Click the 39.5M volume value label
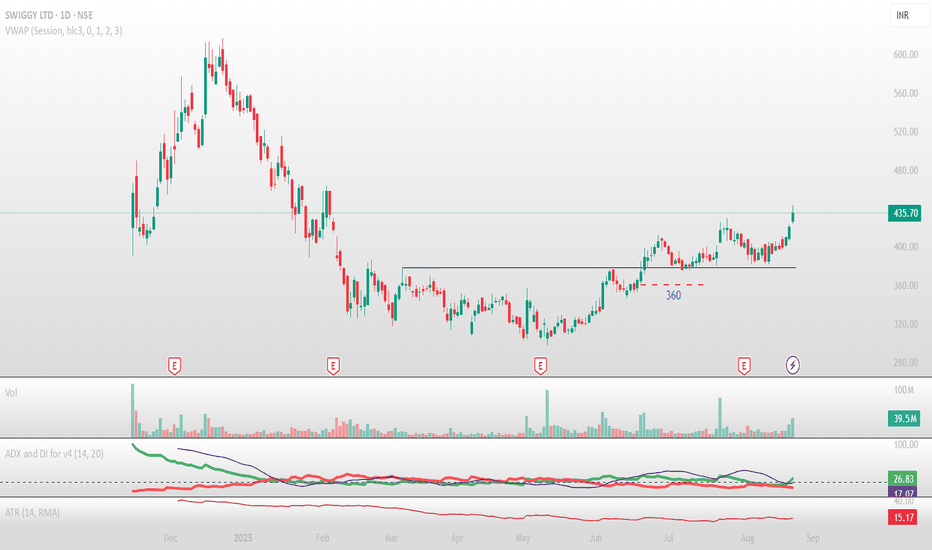 pos(905,419)
